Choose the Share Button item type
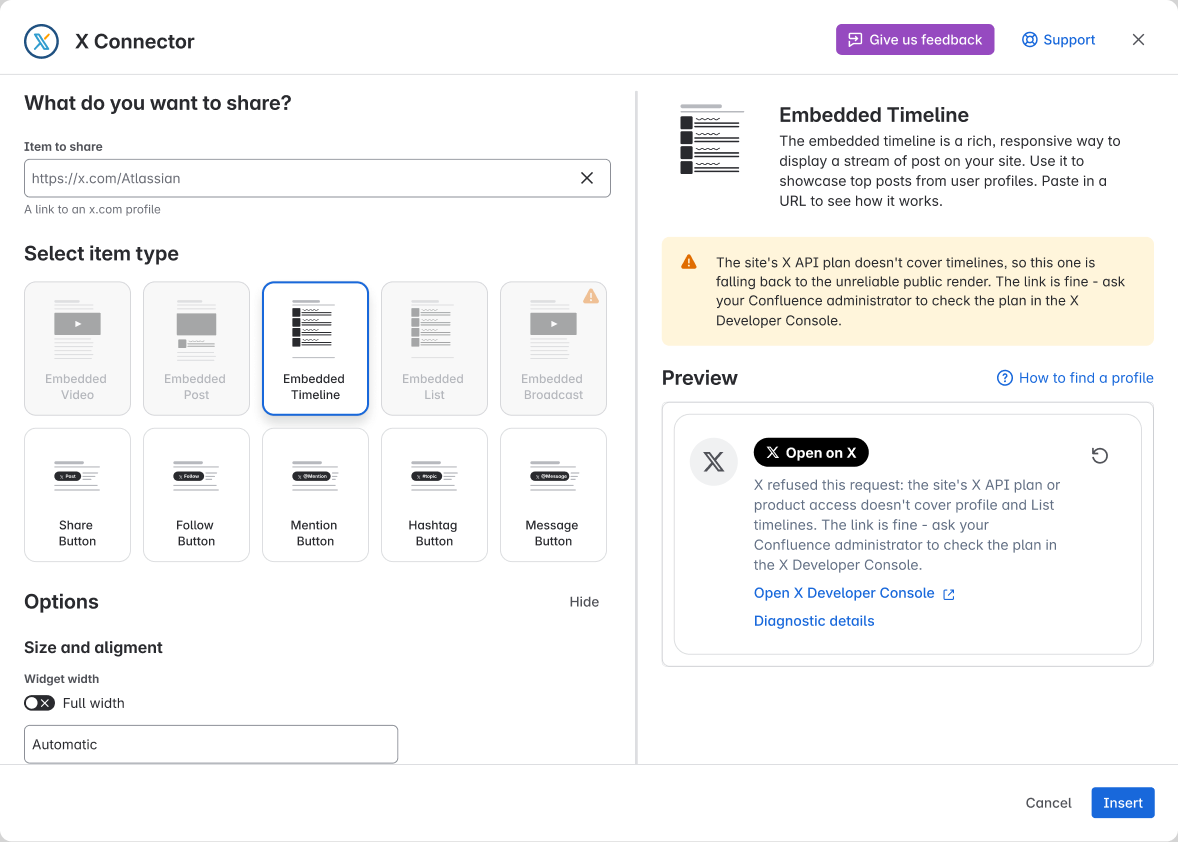Screen dimensions: 1178x842 pos(77,495)
